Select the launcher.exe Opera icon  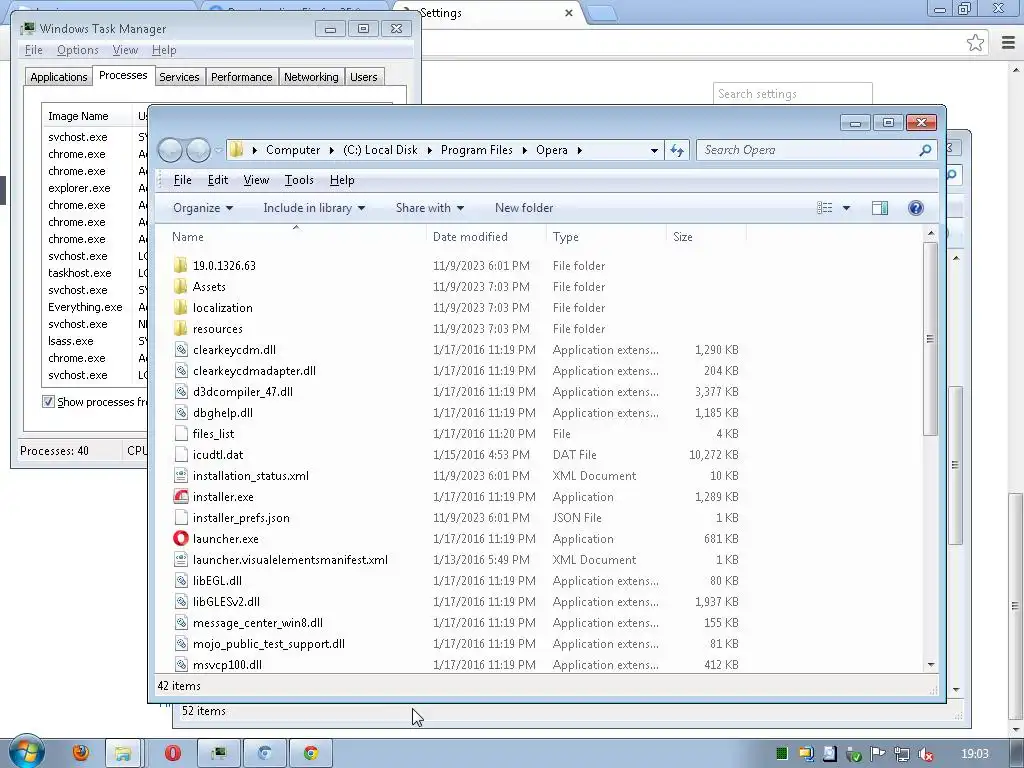181,539
